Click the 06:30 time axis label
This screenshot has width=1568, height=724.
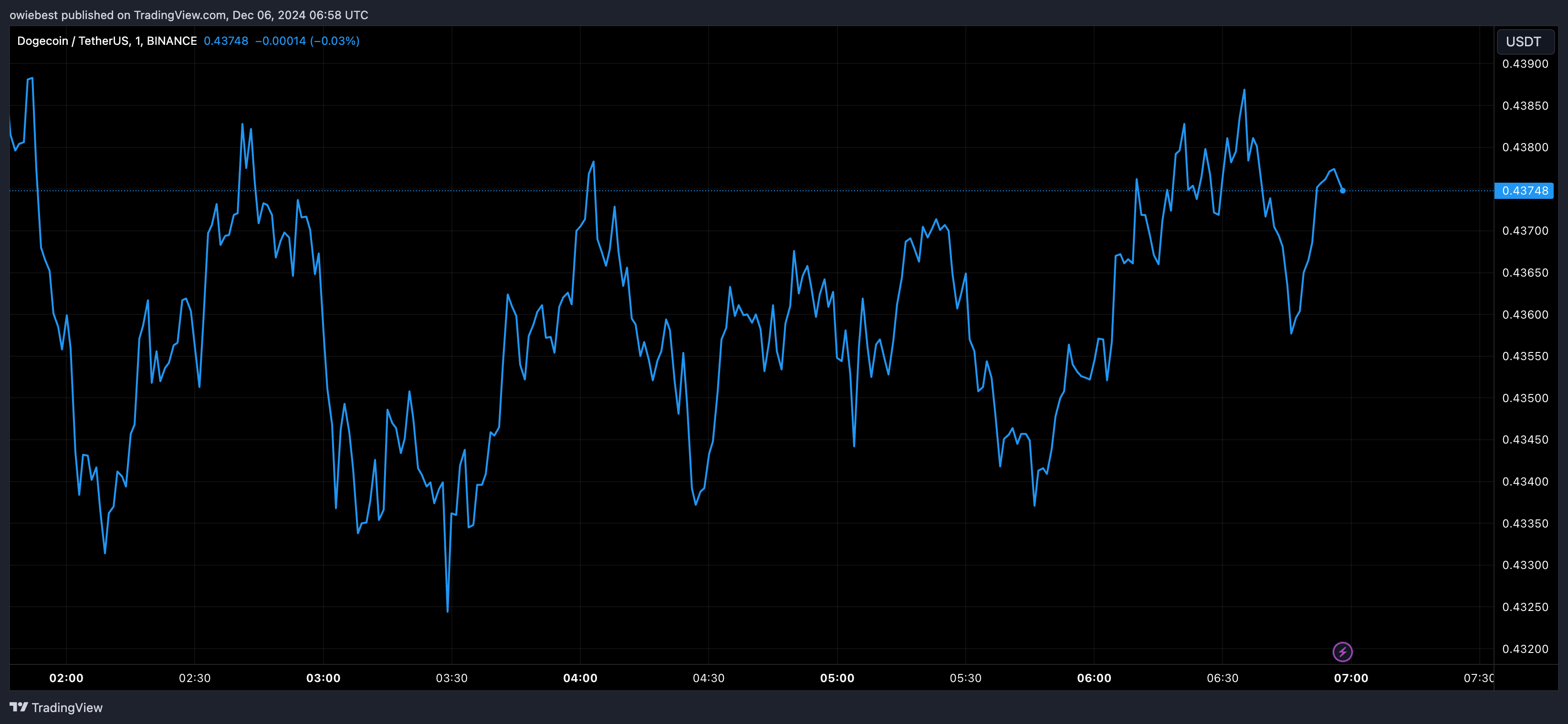coord(1222,678)
